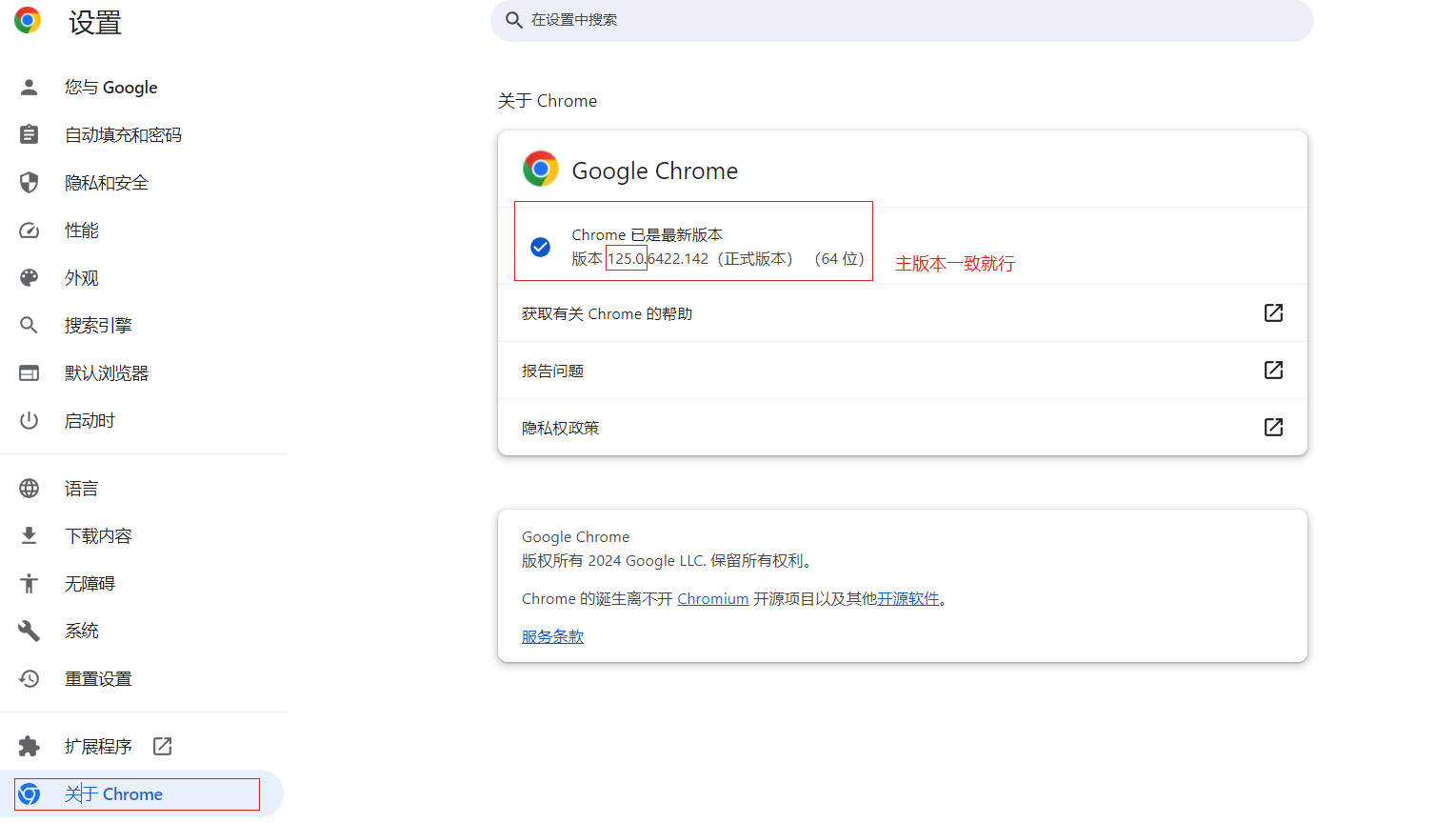The height and width of the screenshot is (823, 1456).
Task: Select 关于 Chrome in the sidebar
Action: [x=143, y=794]
